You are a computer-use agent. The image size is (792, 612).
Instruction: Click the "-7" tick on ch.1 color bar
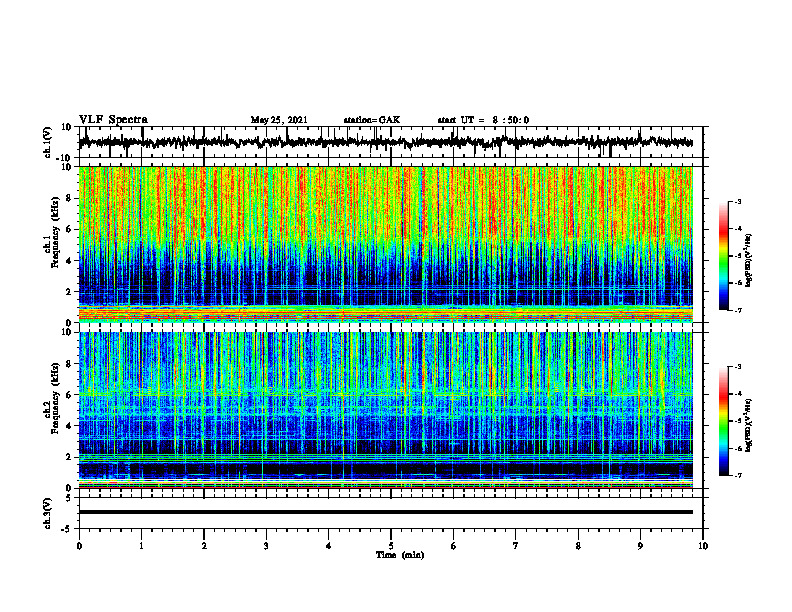(738, 310)
